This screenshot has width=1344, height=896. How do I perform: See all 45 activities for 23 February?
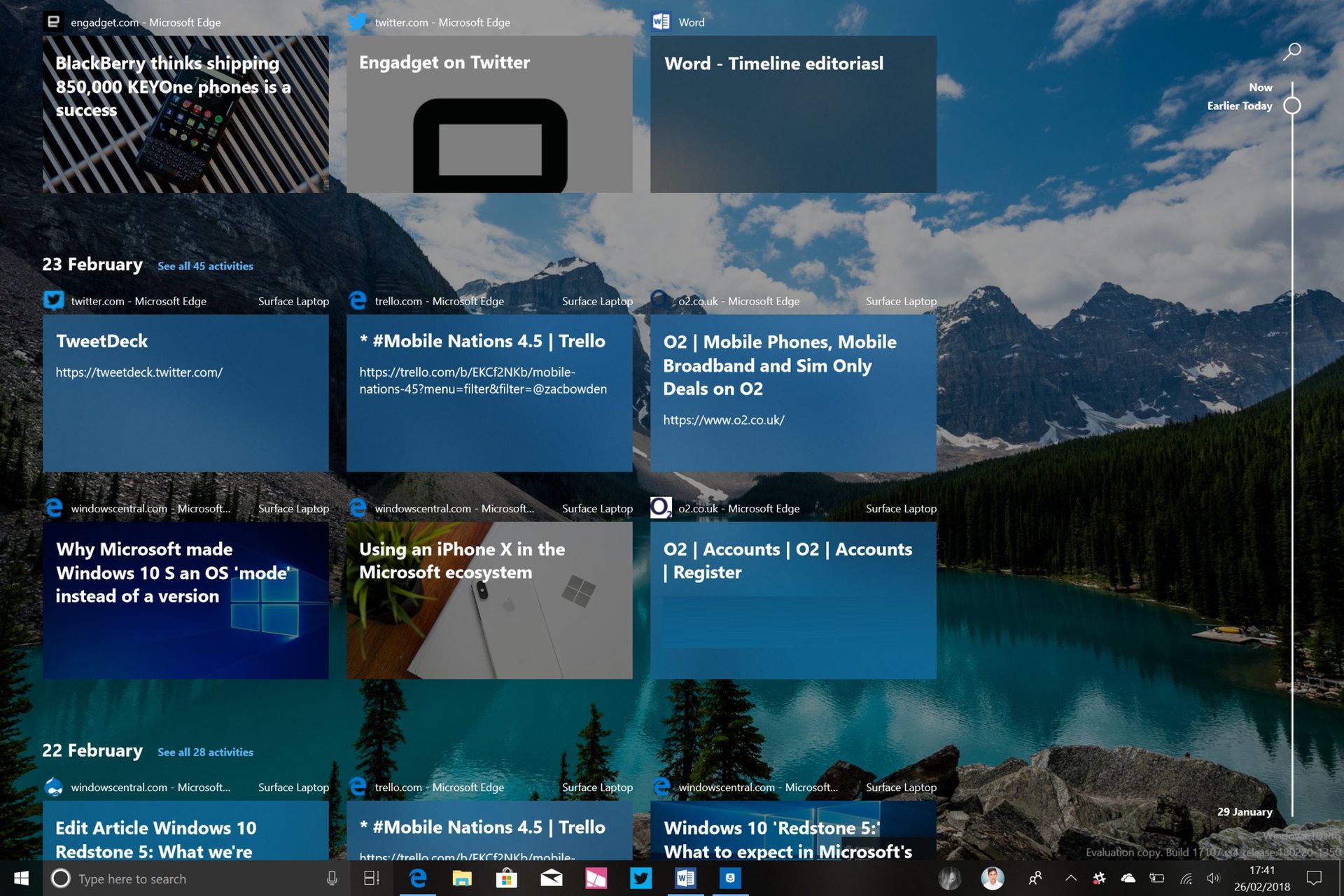point(205,266)
